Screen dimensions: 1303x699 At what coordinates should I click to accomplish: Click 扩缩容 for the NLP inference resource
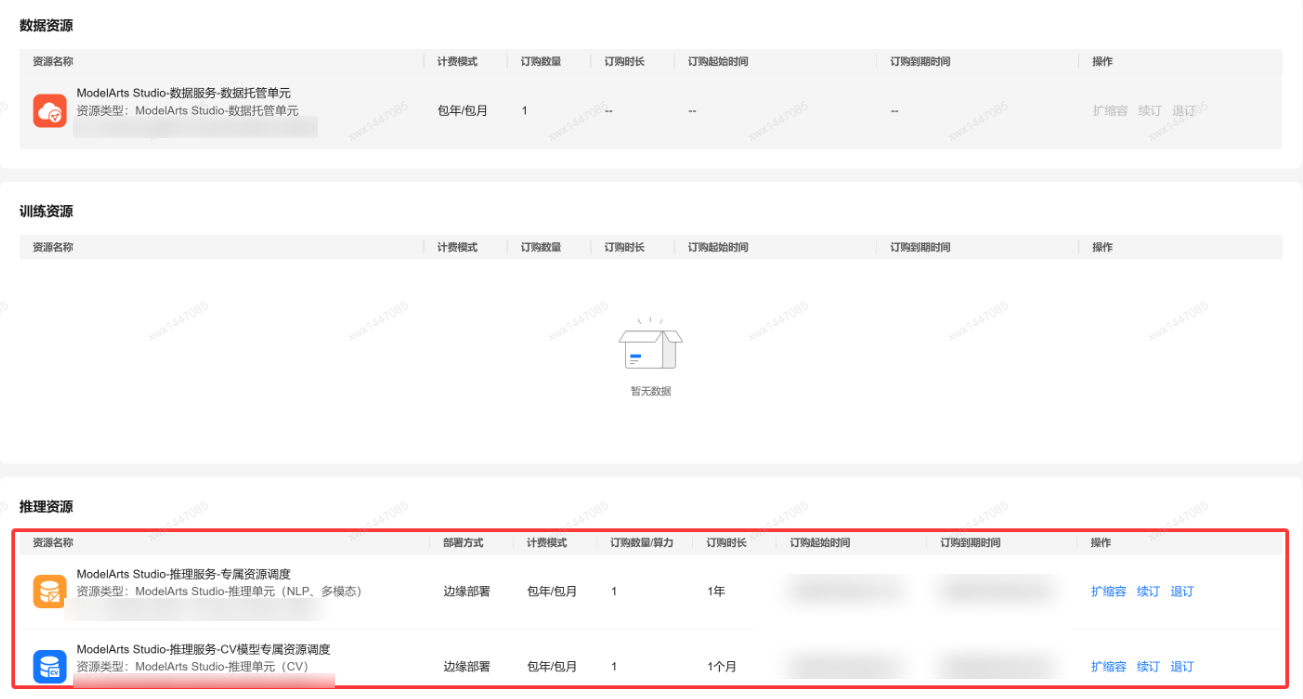(1108, 591)
